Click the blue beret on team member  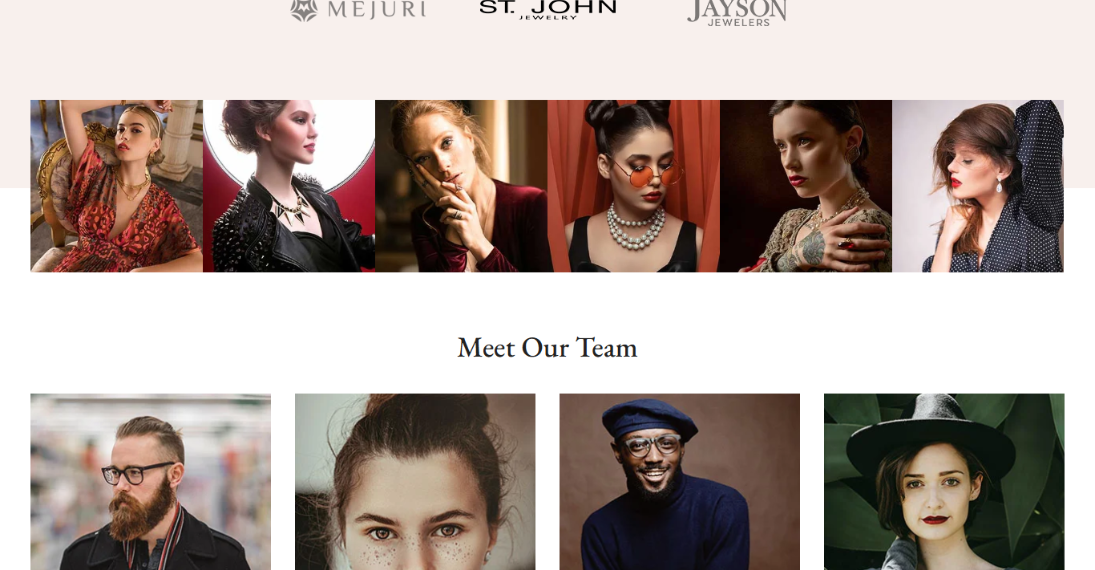tap(649, 418)
